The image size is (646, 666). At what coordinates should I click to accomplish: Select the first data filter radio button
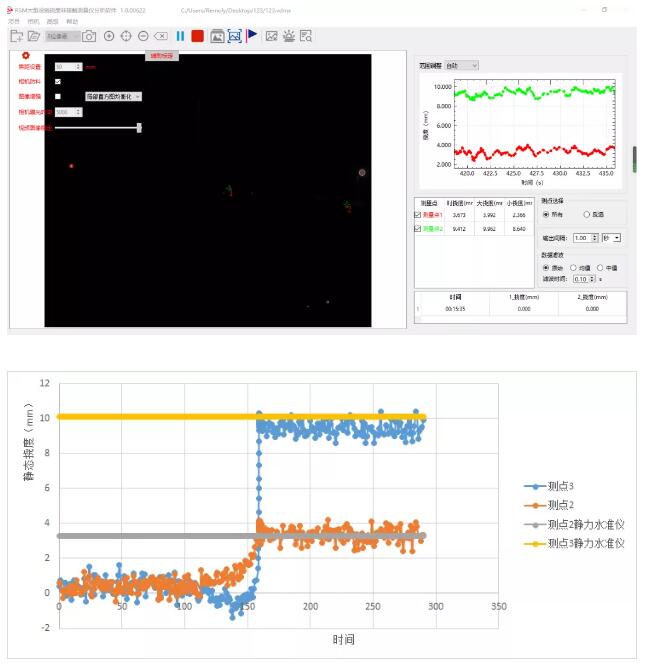tap(546, 268)
